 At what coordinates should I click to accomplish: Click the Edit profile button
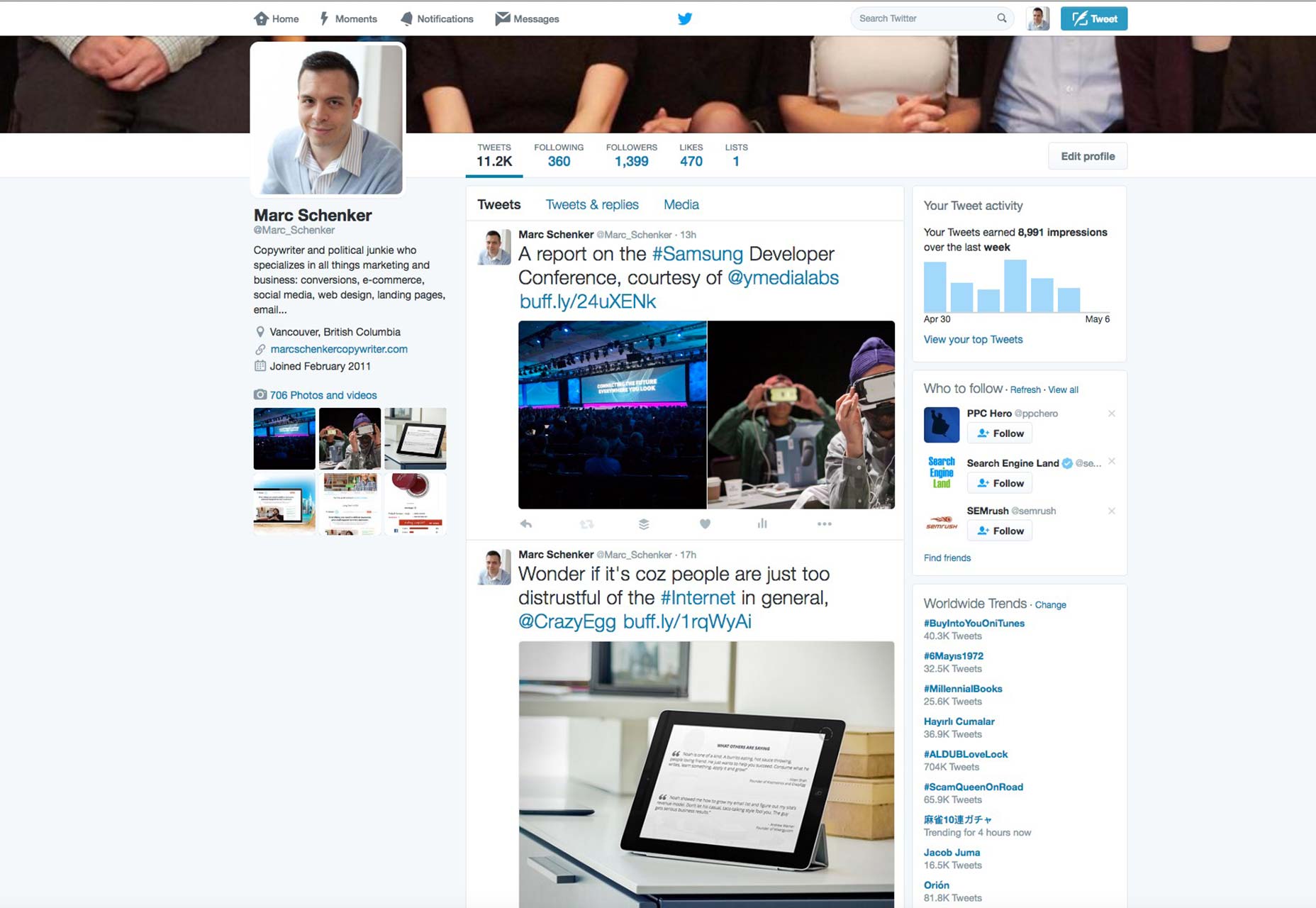pos(1088,156)
